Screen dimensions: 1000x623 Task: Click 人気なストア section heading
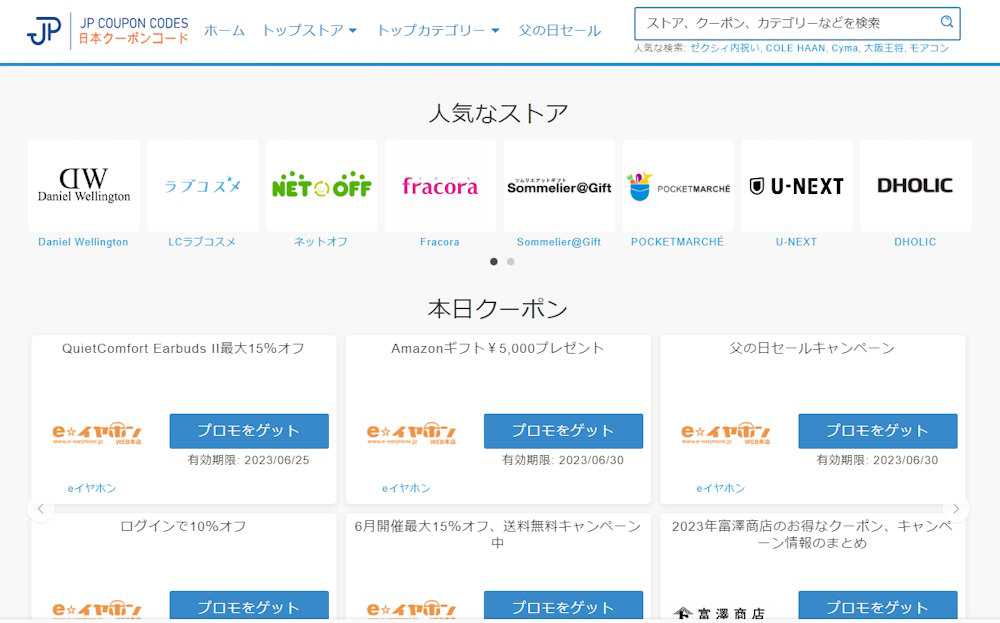[498, 114]
